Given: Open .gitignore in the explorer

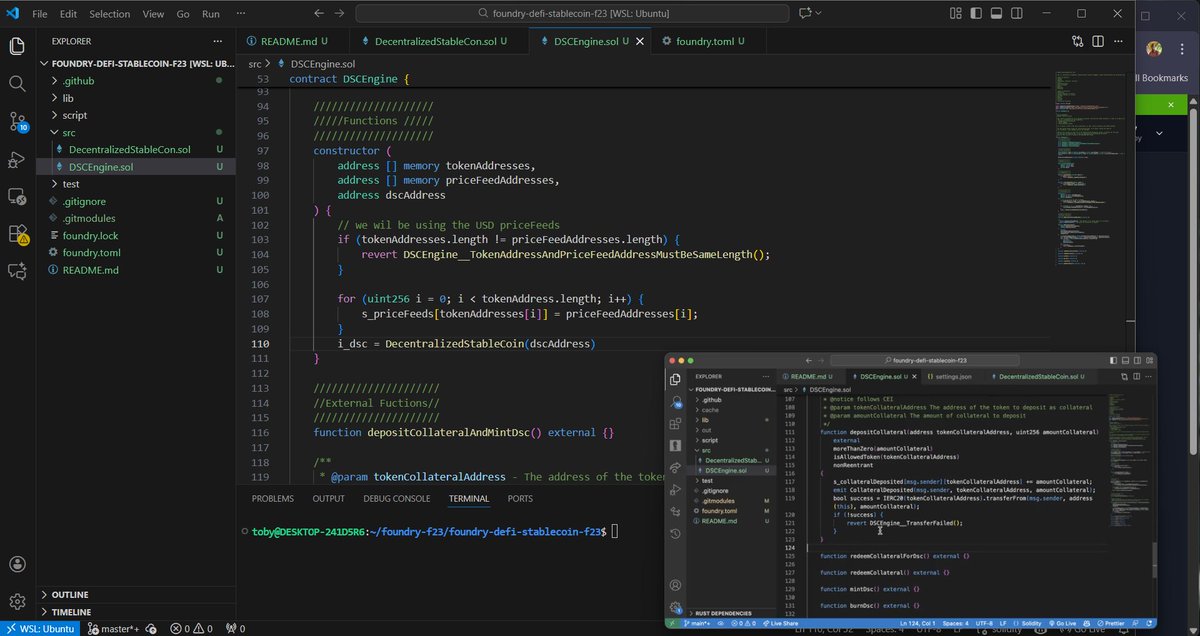Looking at the screenshot, I should click(x=83, y=201).
